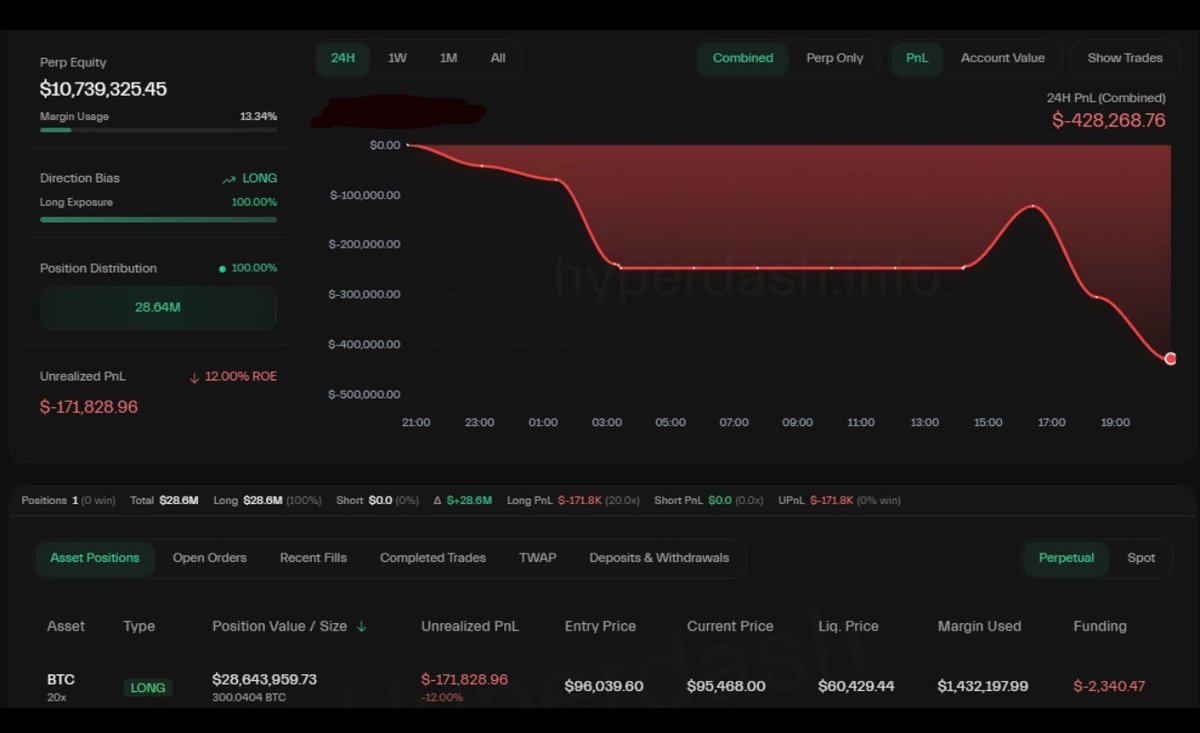The image size is (1200, 733).
Task: Click the Margin Usage progress bar
Action: (x=158, y=130)
